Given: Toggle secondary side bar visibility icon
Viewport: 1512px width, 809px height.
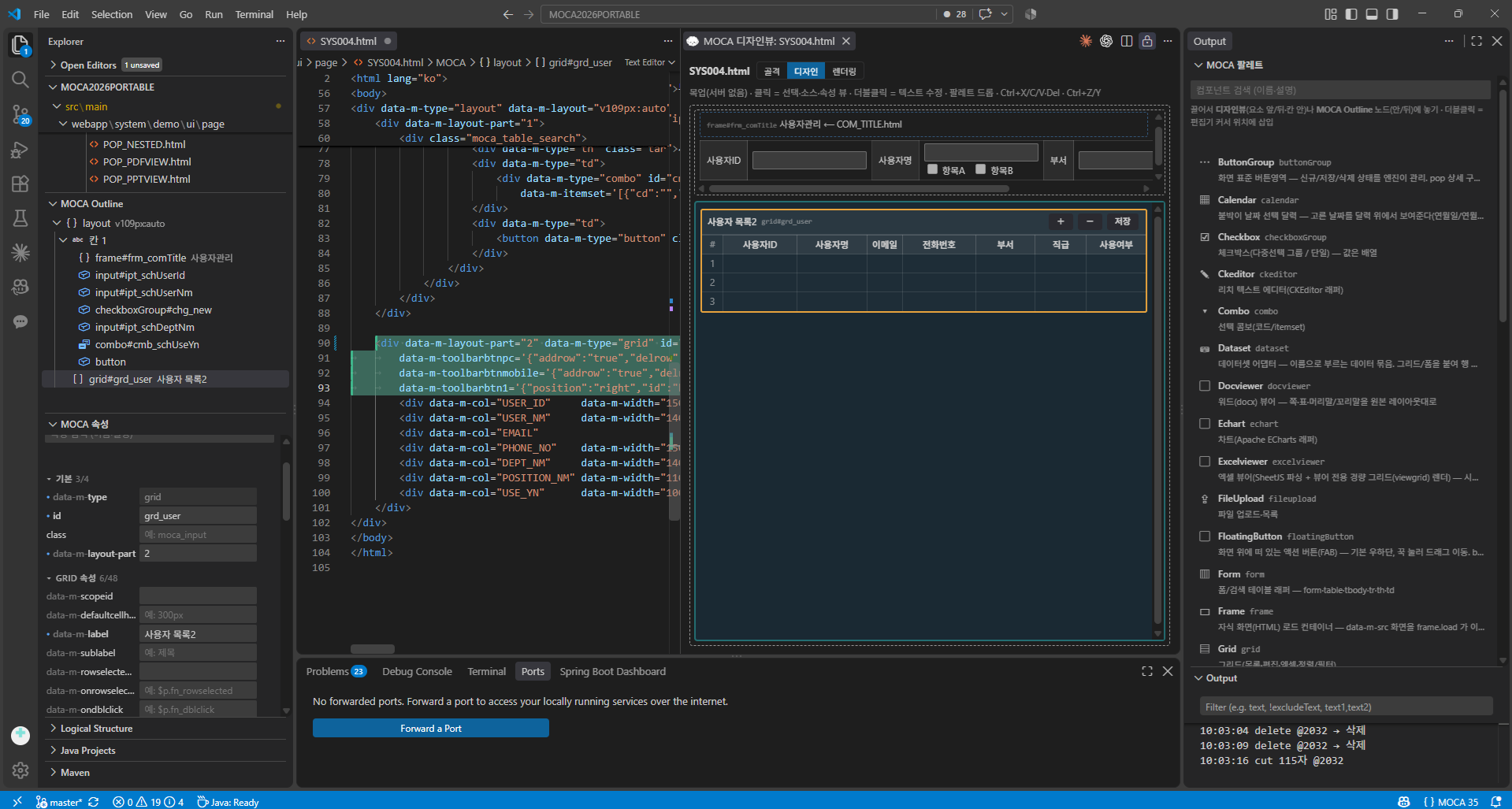Looking at the screenshot, I should tap(1392, 14).
